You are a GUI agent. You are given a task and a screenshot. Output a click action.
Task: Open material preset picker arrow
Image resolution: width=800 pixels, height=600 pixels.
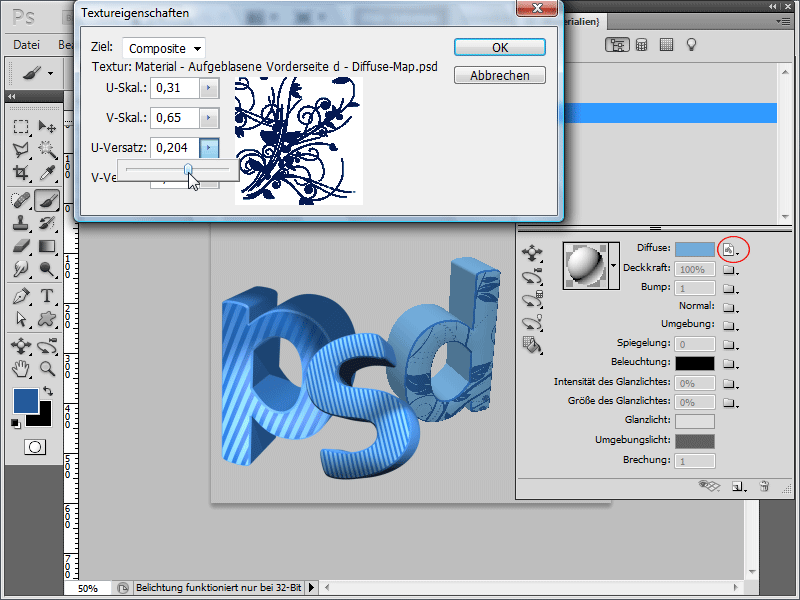pos(614,266)
